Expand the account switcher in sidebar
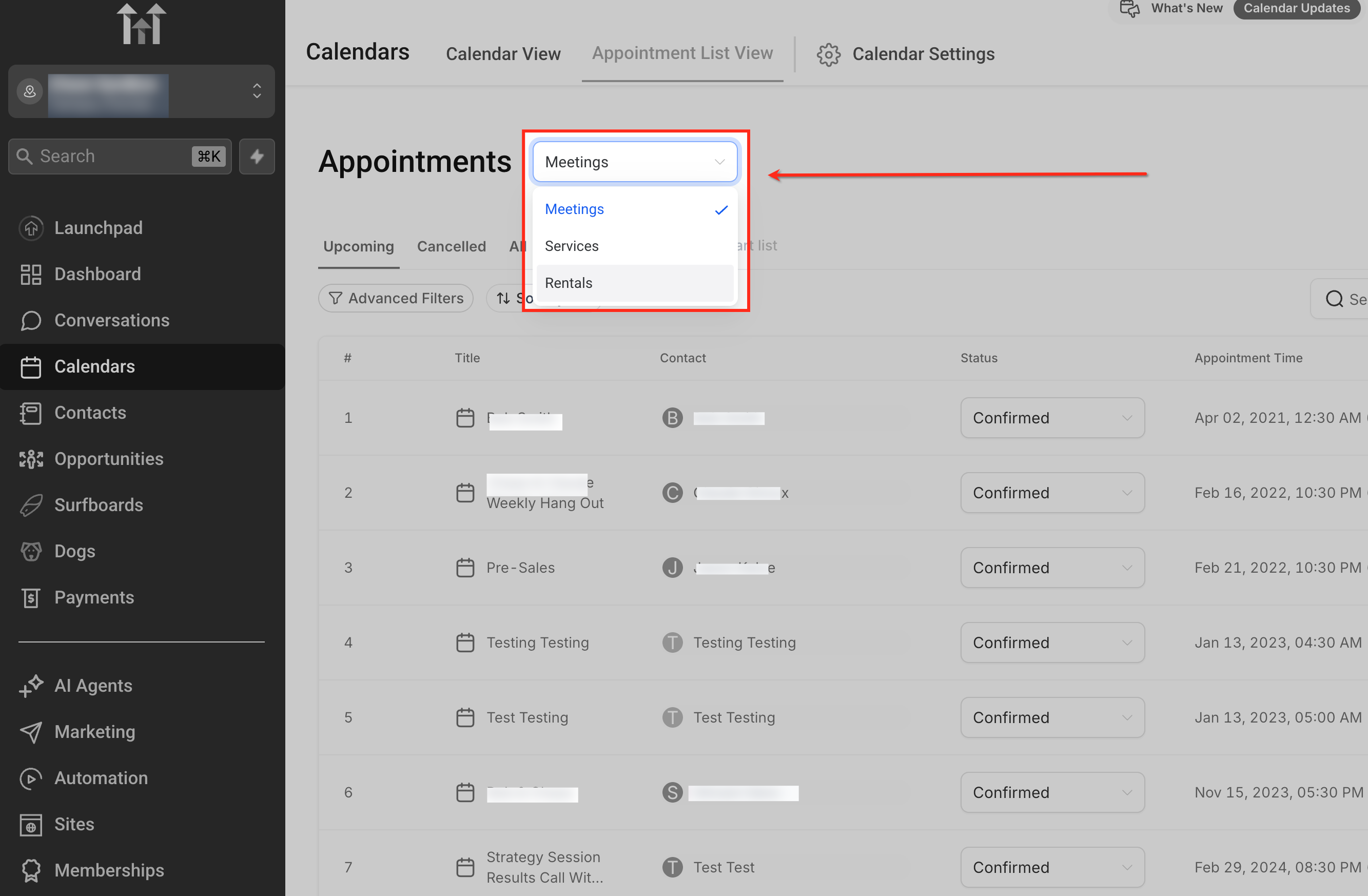The width and height of the screenshot is (1368, 896). tap(257, 91)
